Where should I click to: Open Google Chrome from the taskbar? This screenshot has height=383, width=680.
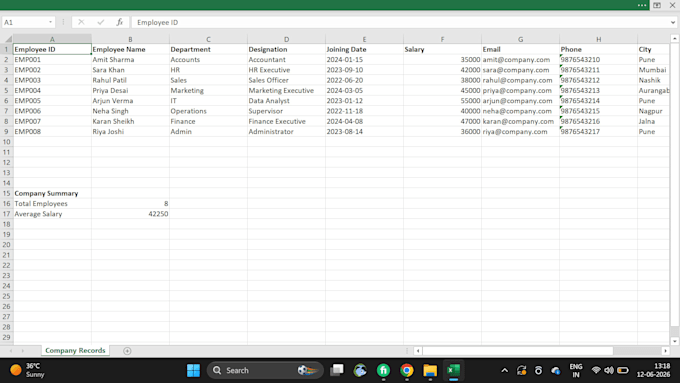point(407,370)
